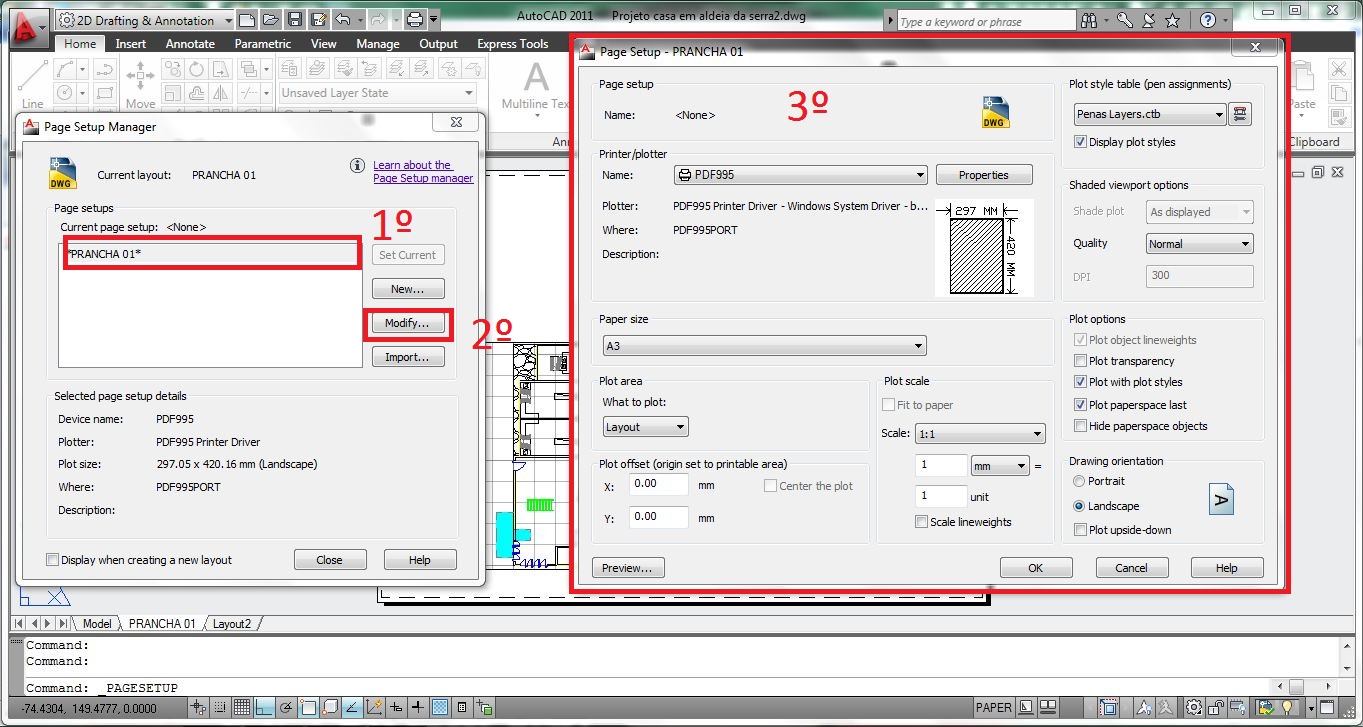Disable the Plot paperspace last checkbox
The height and width of the screenshot is (727, 1363).
click(1080, 405)
